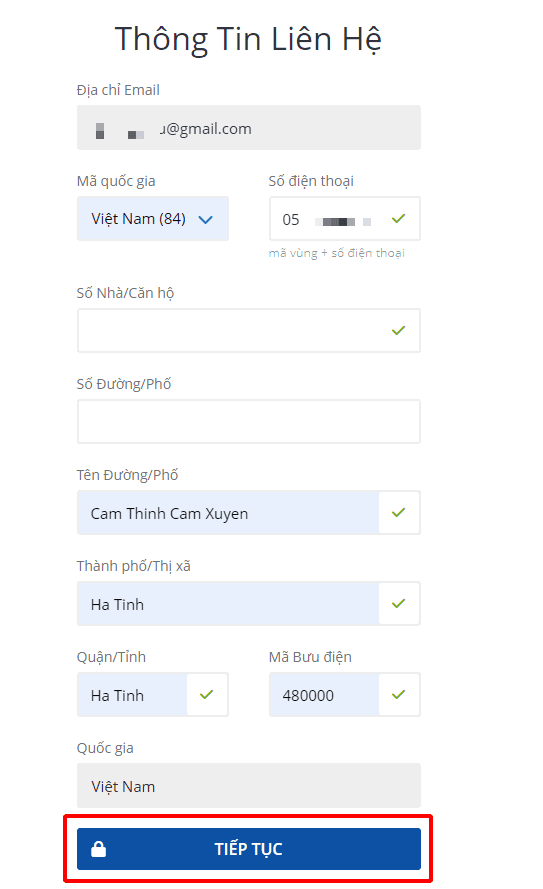
Task: Click the Mã Bưu điện field with 480000
Action: click(x=345, y=695)
